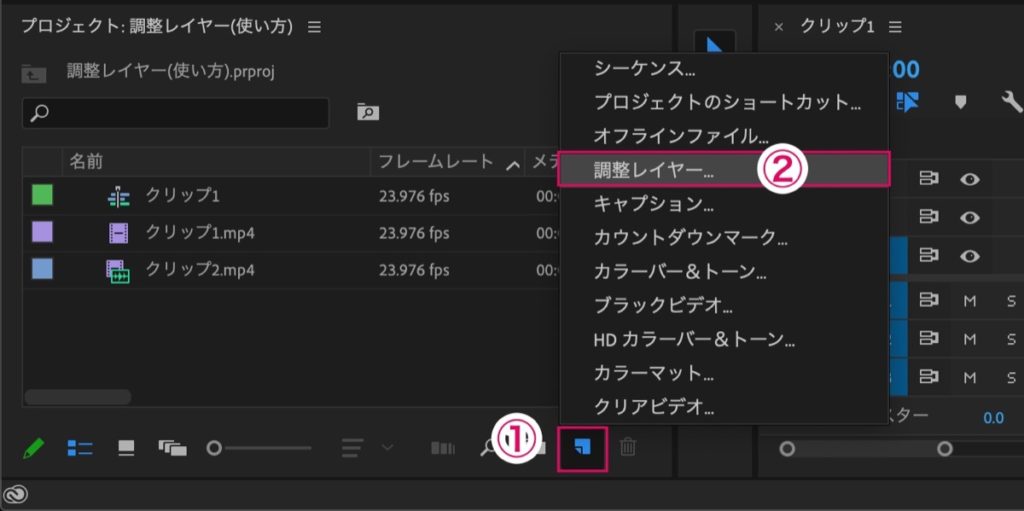This screenshot has width=1024, height=511.
Task: Mute the third audio track M button
Action: 970,377
